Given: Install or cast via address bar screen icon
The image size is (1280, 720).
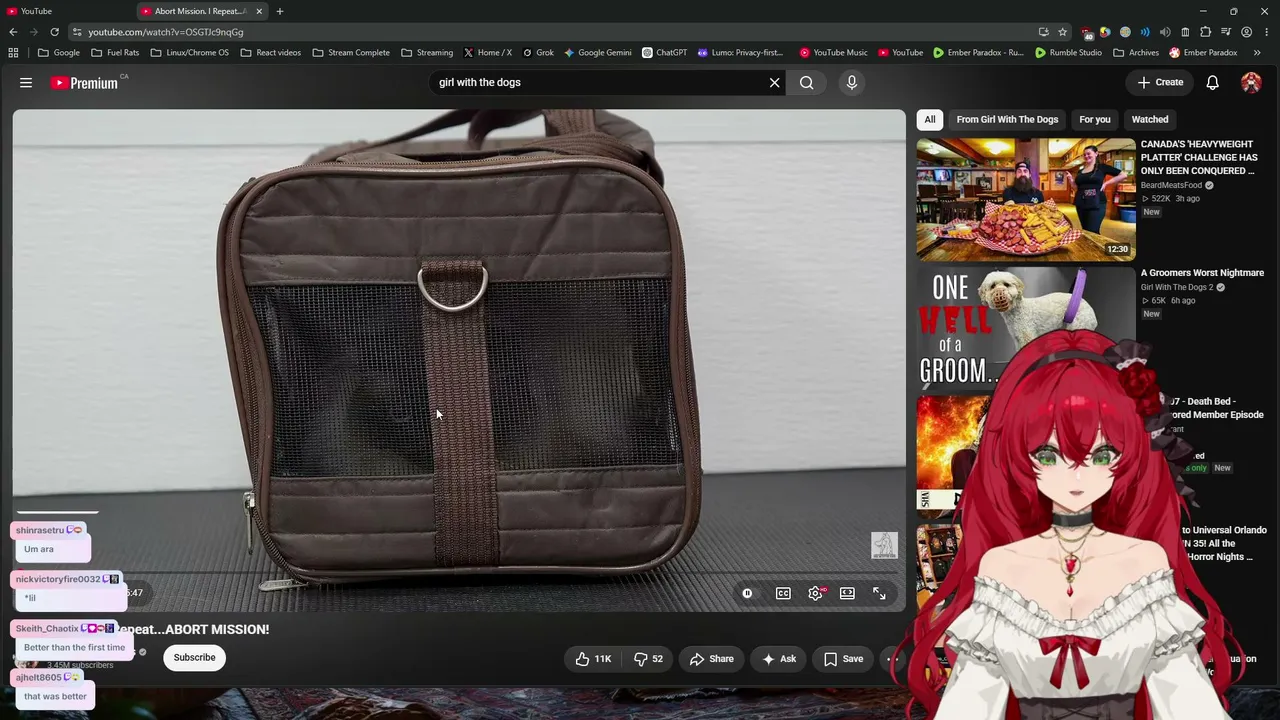Looking at the screenshot, I should pyautogui.click(x=1044, y=32).
